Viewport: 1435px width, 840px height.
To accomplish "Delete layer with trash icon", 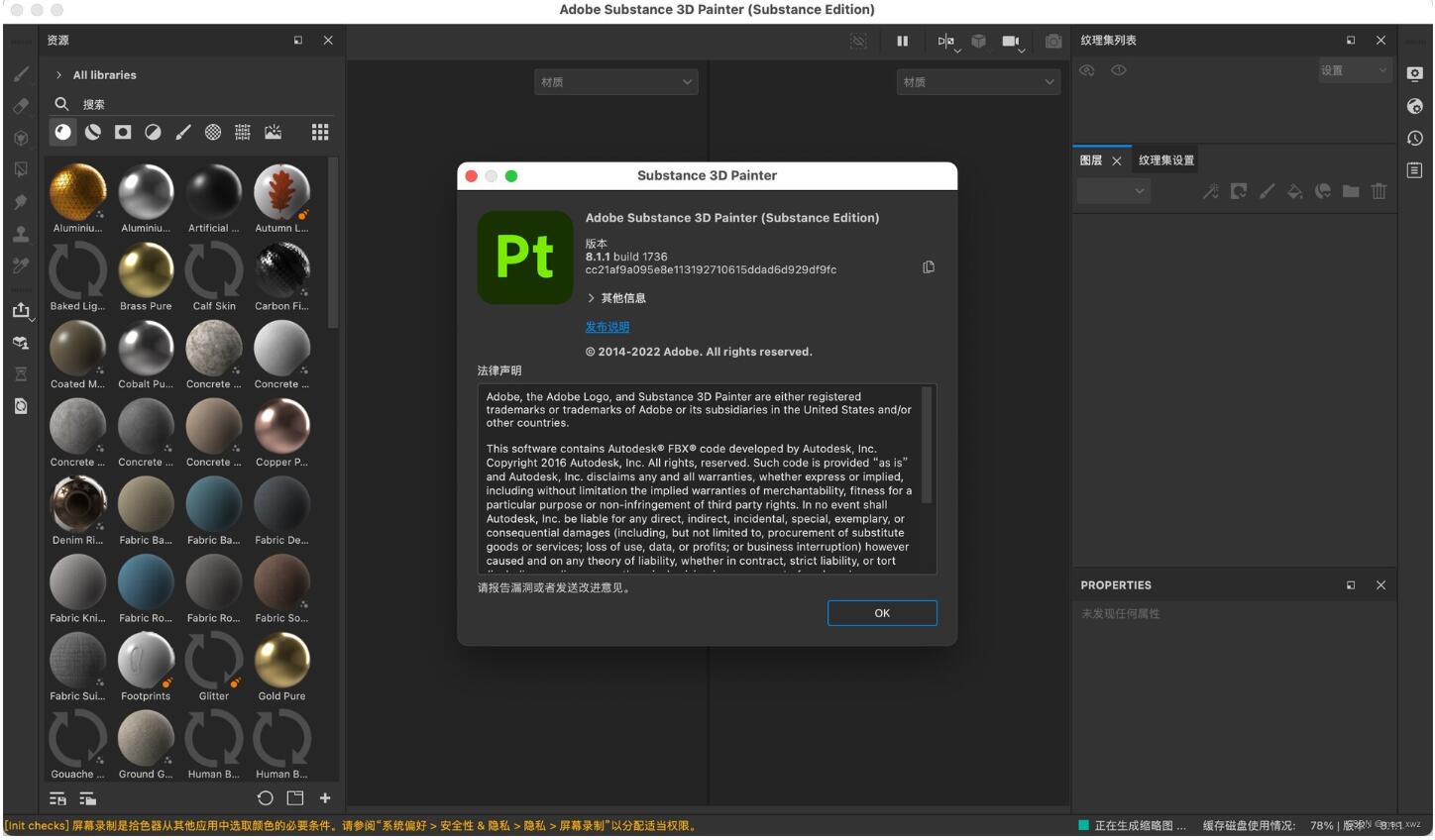I will pyautogui.click(x=1379, y=191).
